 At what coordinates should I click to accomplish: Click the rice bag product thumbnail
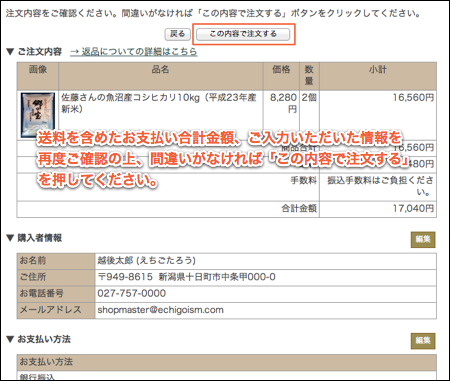pyautogui.click(x=38, y=115)
